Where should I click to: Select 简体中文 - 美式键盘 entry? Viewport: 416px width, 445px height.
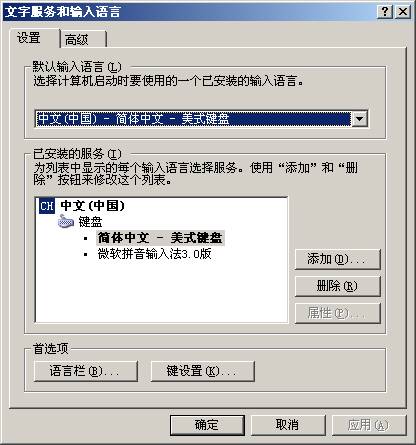click(160, 238)
